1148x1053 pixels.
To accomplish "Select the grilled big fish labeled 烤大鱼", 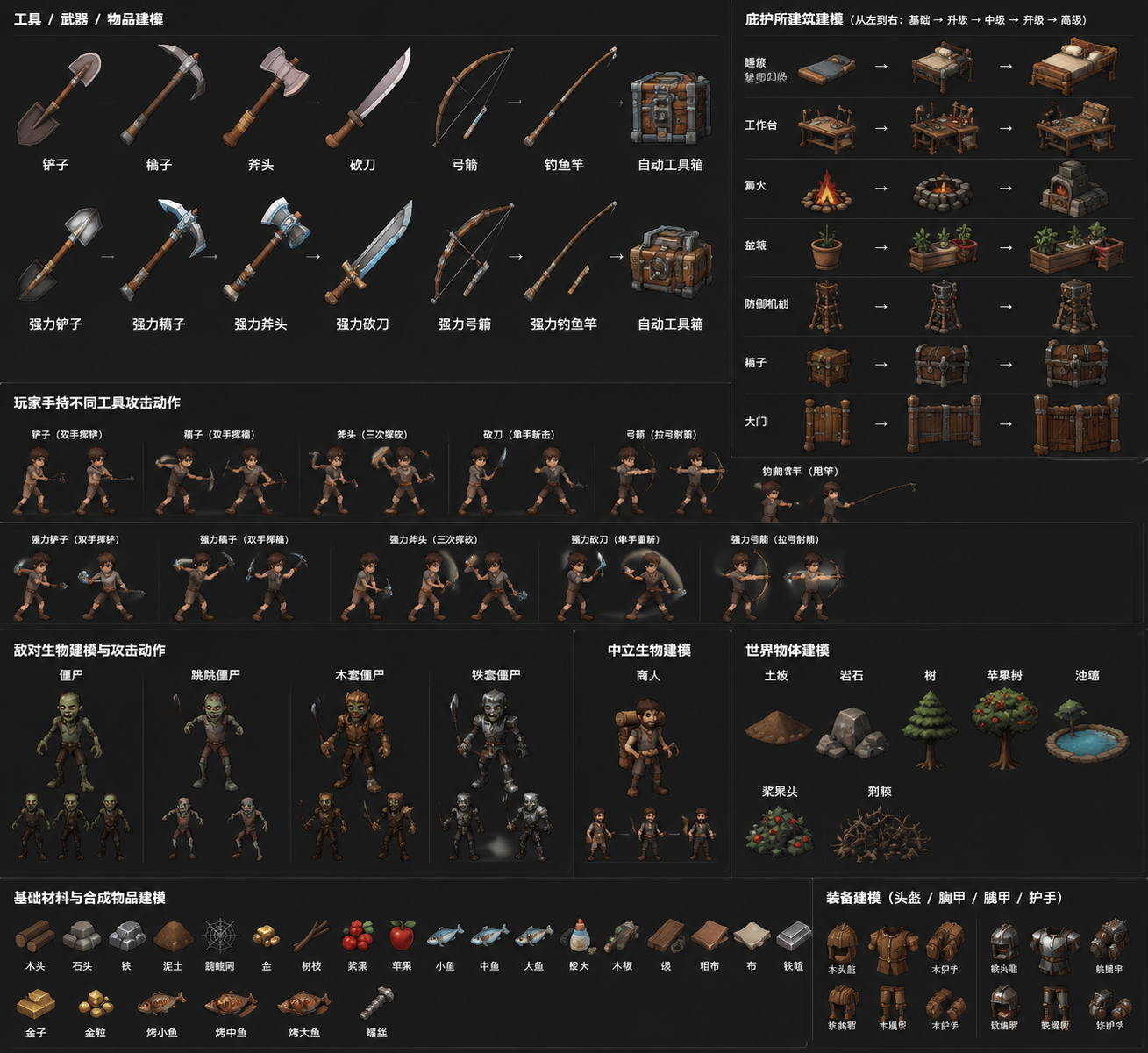I will point(303,1004).
